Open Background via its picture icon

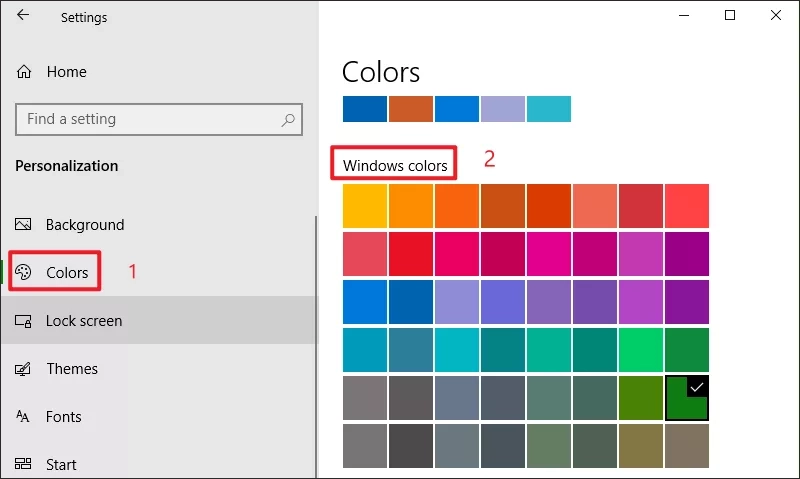click(23, 224)
